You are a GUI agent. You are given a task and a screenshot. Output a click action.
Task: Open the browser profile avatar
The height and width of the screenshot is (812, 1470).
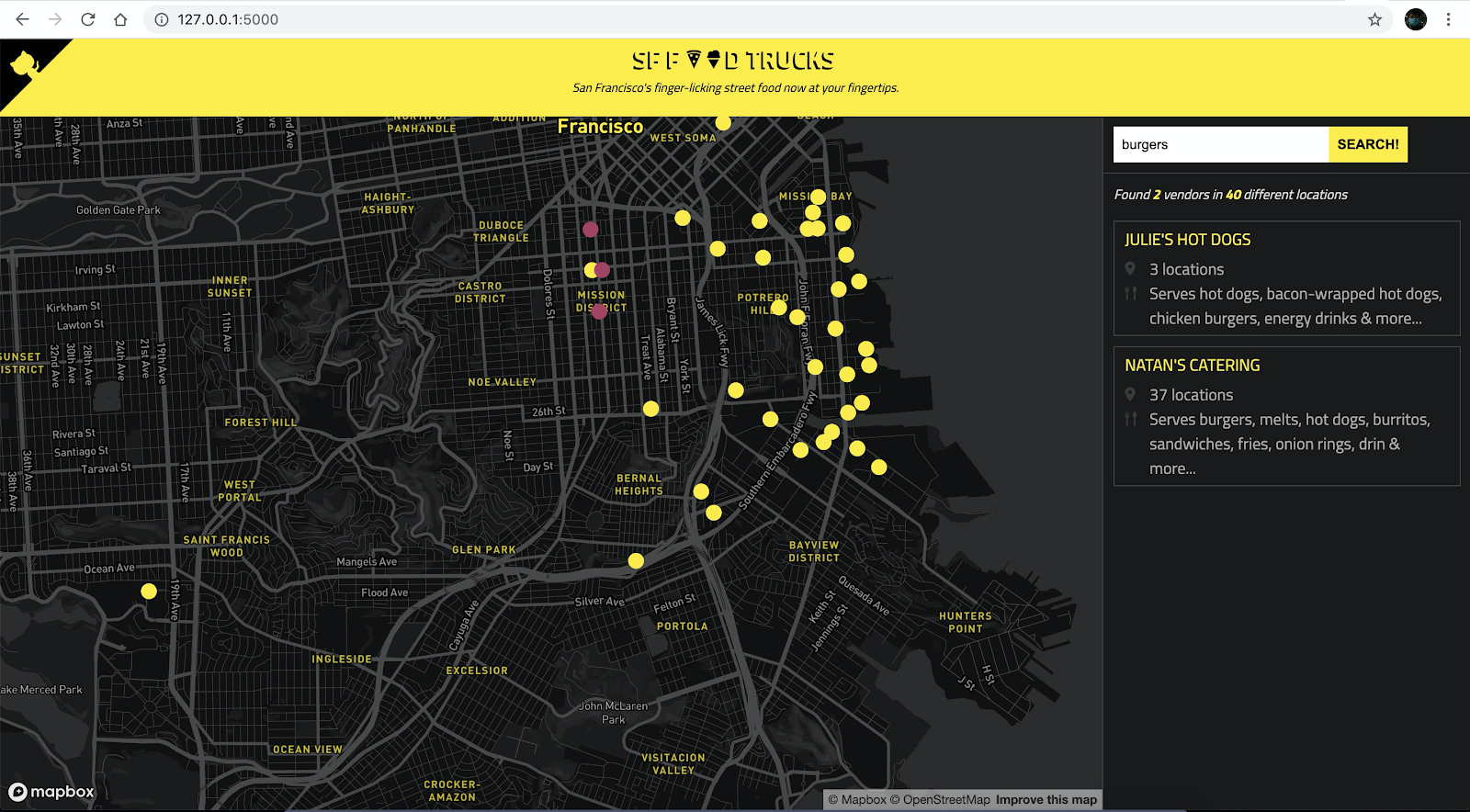[1416, 19]
